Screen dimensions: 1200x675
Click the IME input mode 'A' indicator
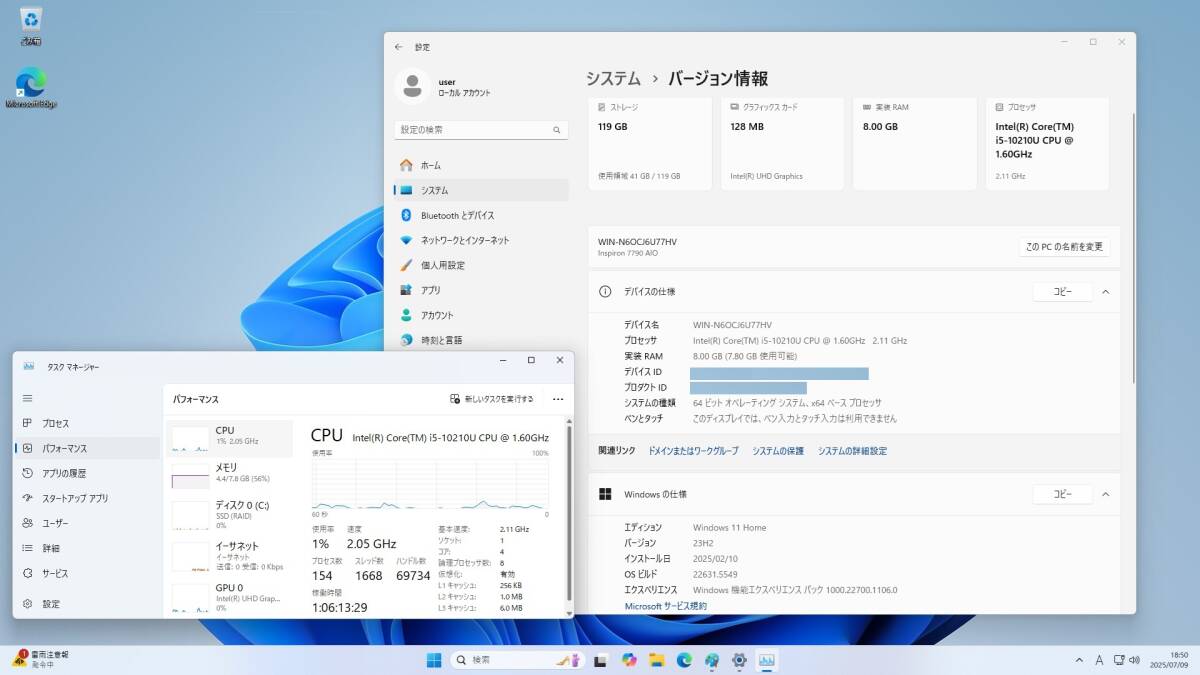click(1099, 660)
